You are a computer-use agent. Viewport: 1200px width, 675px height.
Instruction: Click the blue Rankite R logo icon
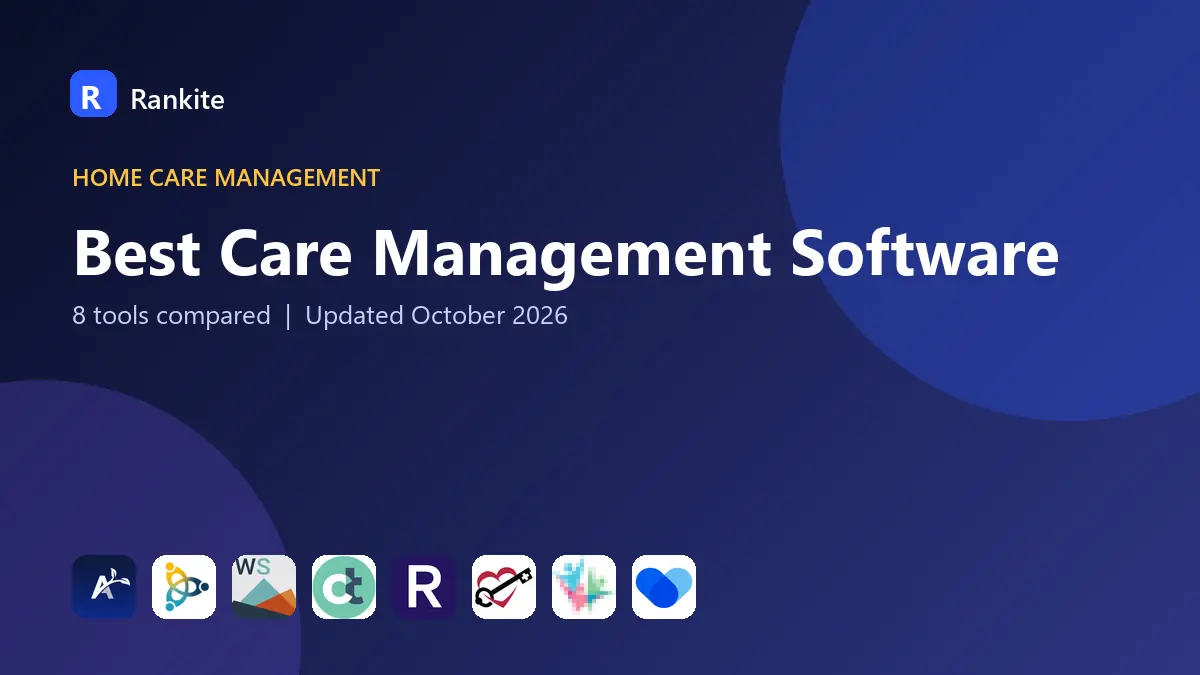point(93,94)
